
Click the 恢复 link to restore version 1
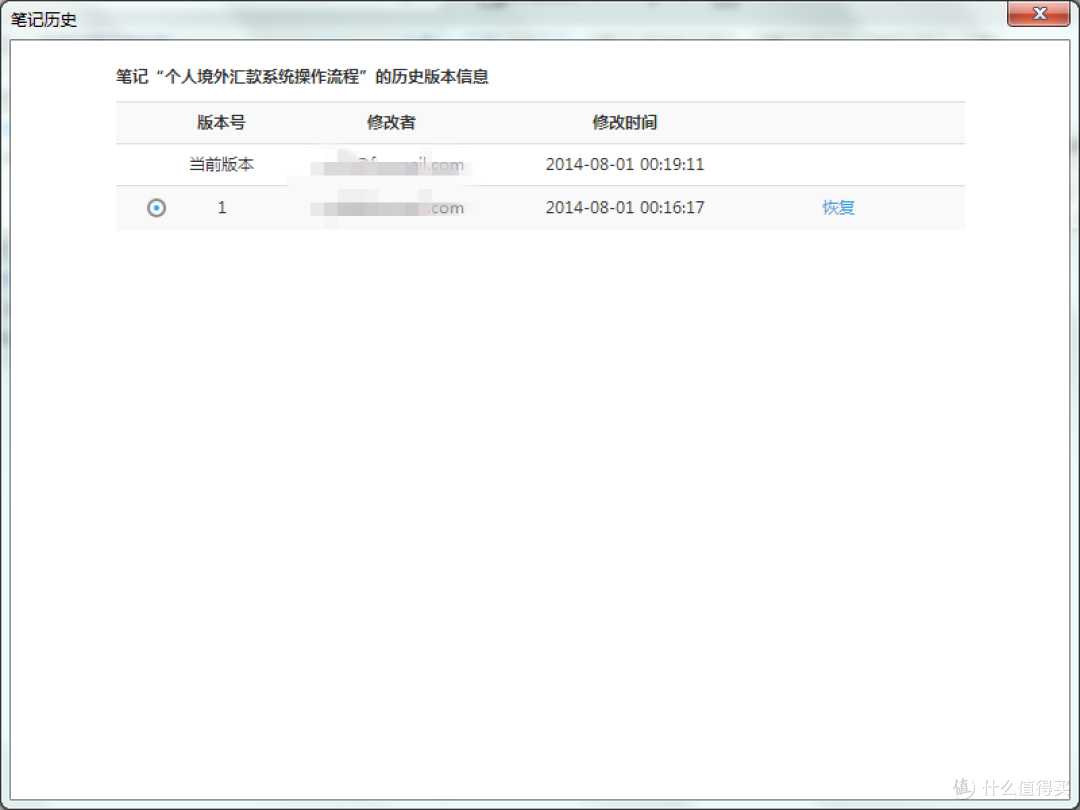(x=838, y=207)
